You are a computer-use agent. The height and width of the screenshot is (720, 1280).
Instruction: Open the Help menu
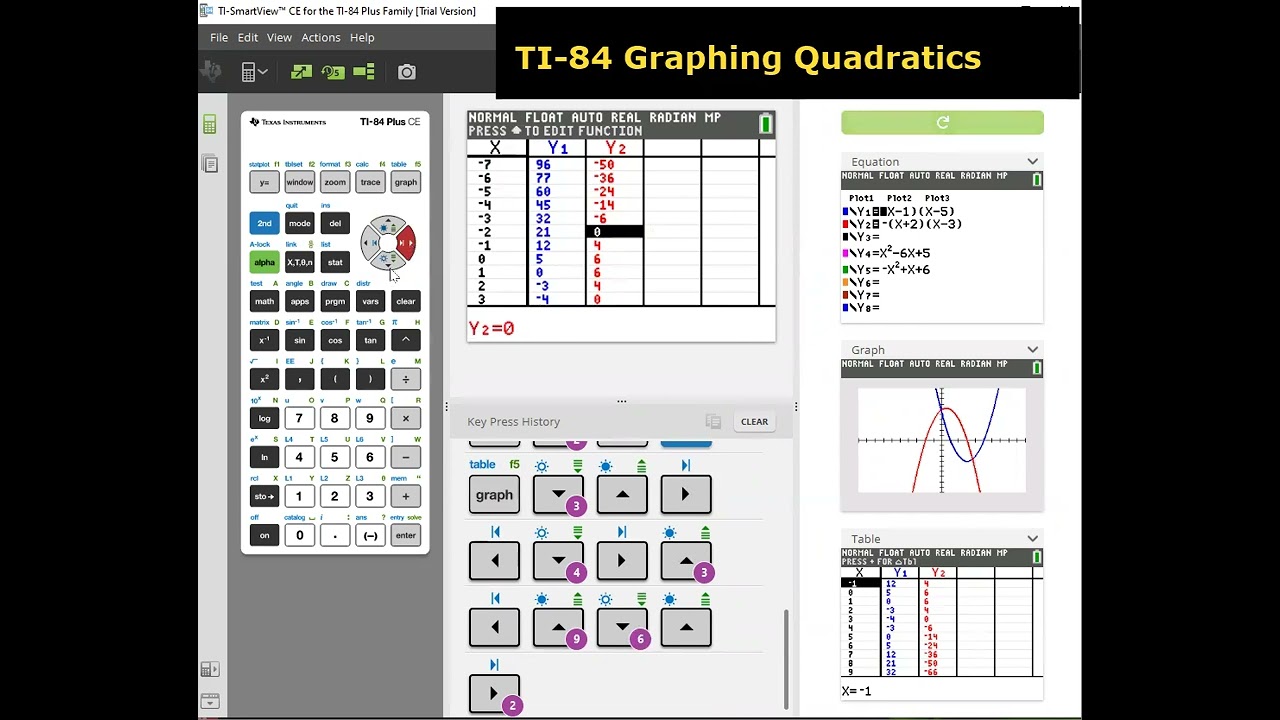362,37
